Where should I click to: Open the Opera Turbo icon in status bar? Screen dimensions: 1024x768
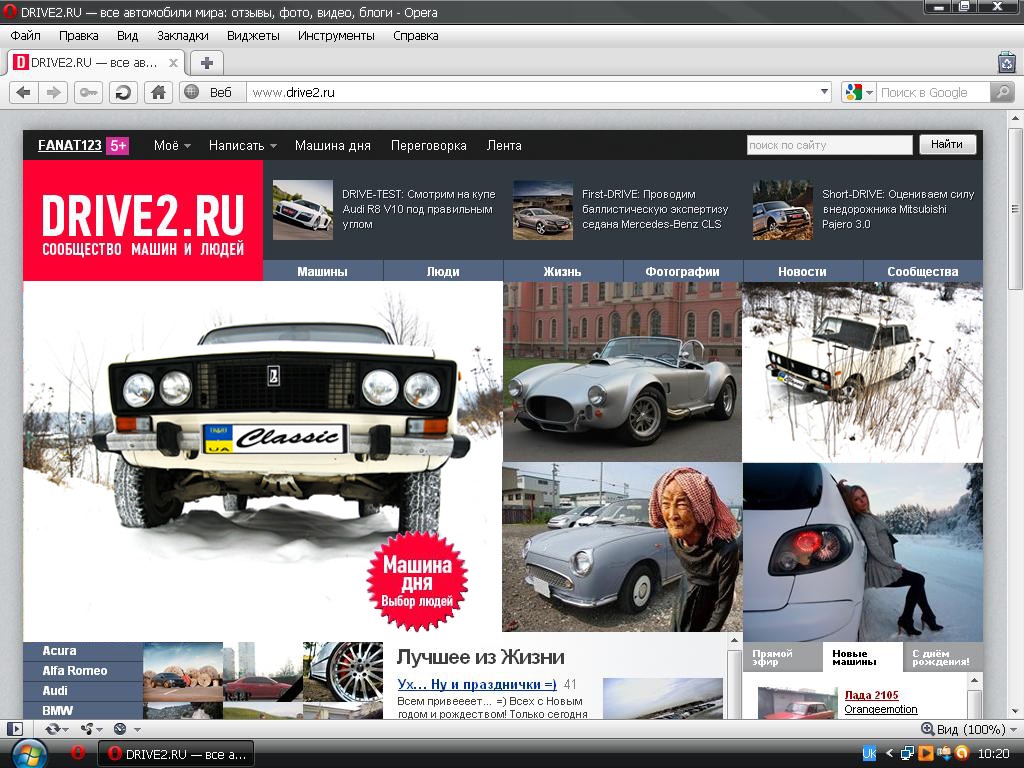(120, 729)
